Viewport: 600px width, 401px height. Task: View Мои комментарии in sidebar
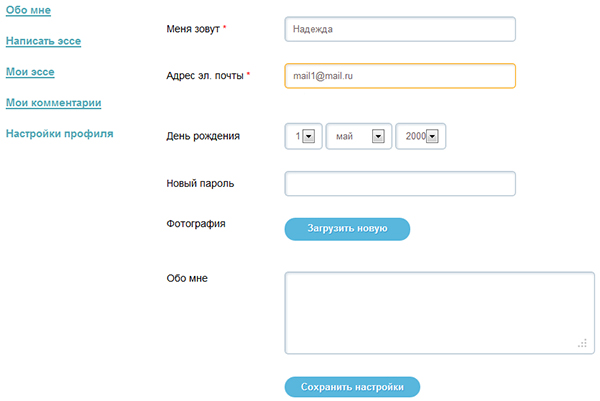click(53, 102)
